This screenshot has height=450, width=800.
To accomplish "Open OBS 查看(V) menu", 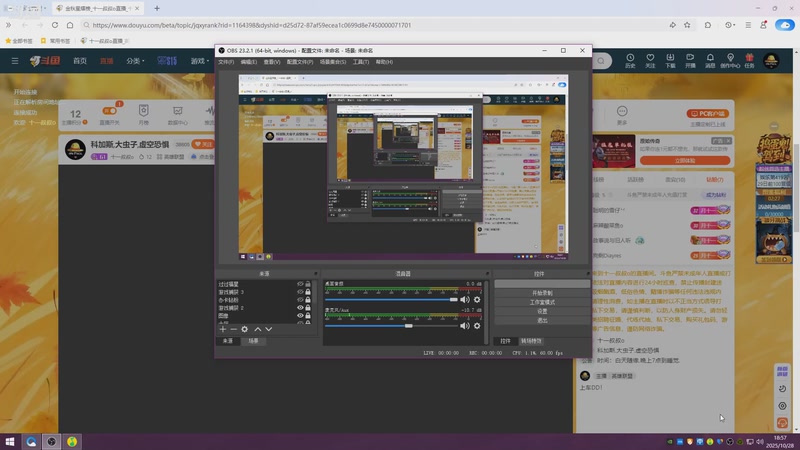I will coord(271,62).
